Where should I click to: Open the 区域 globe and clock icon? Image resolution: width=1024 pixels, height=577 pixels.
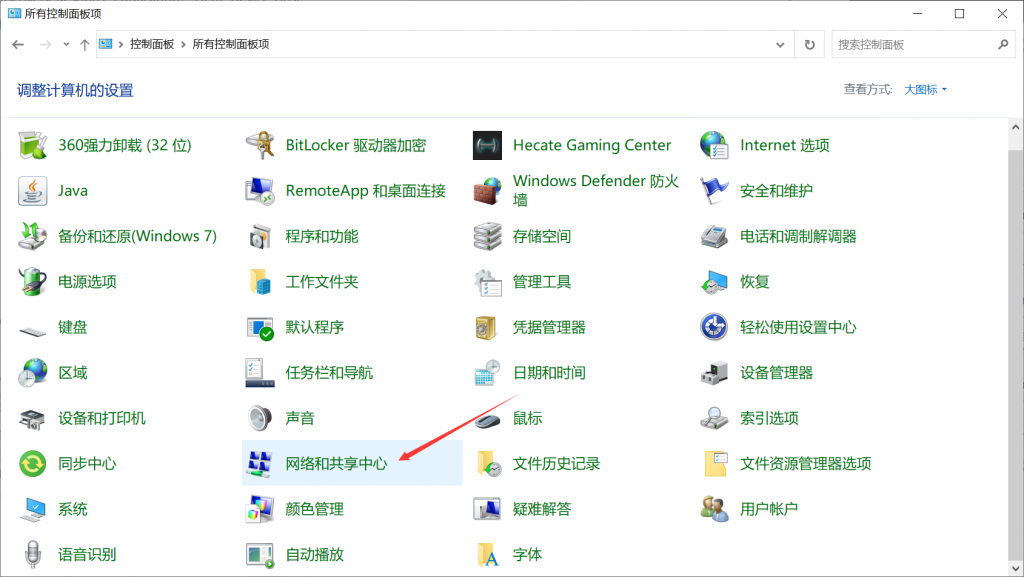[x=33, y=373]
